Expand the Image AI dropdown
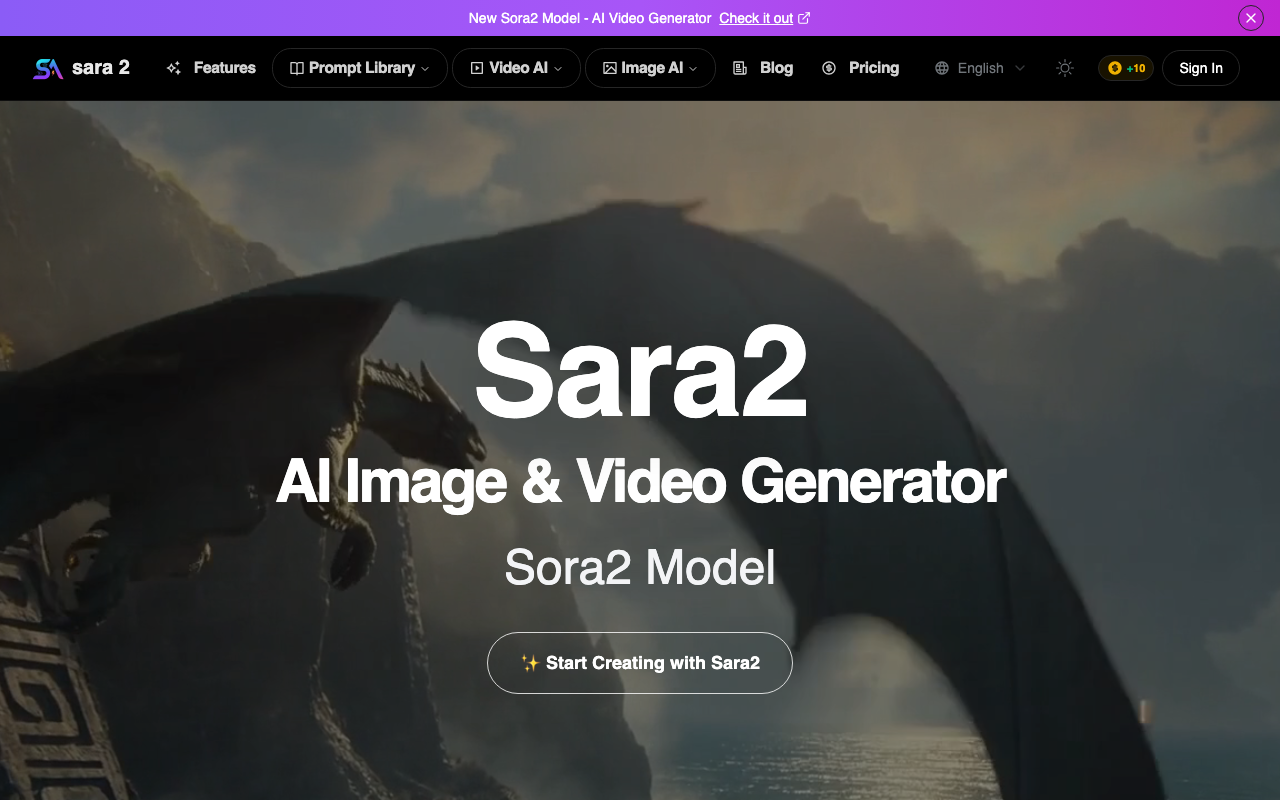This screenshot has height=800, width=1280. (x=650, y=68)
